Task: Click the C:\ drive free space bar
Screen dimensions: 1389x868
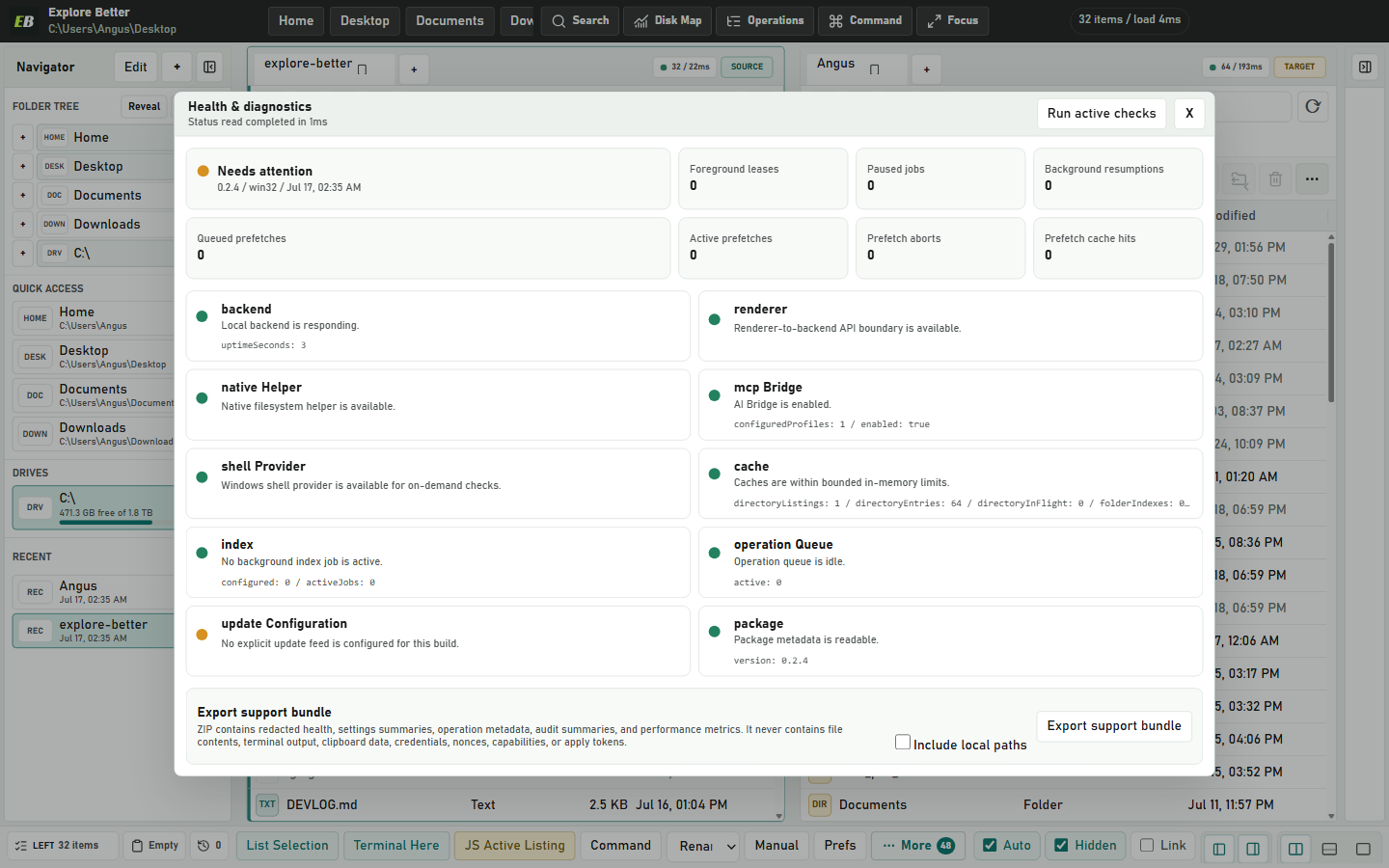Action: click(106, 523)
